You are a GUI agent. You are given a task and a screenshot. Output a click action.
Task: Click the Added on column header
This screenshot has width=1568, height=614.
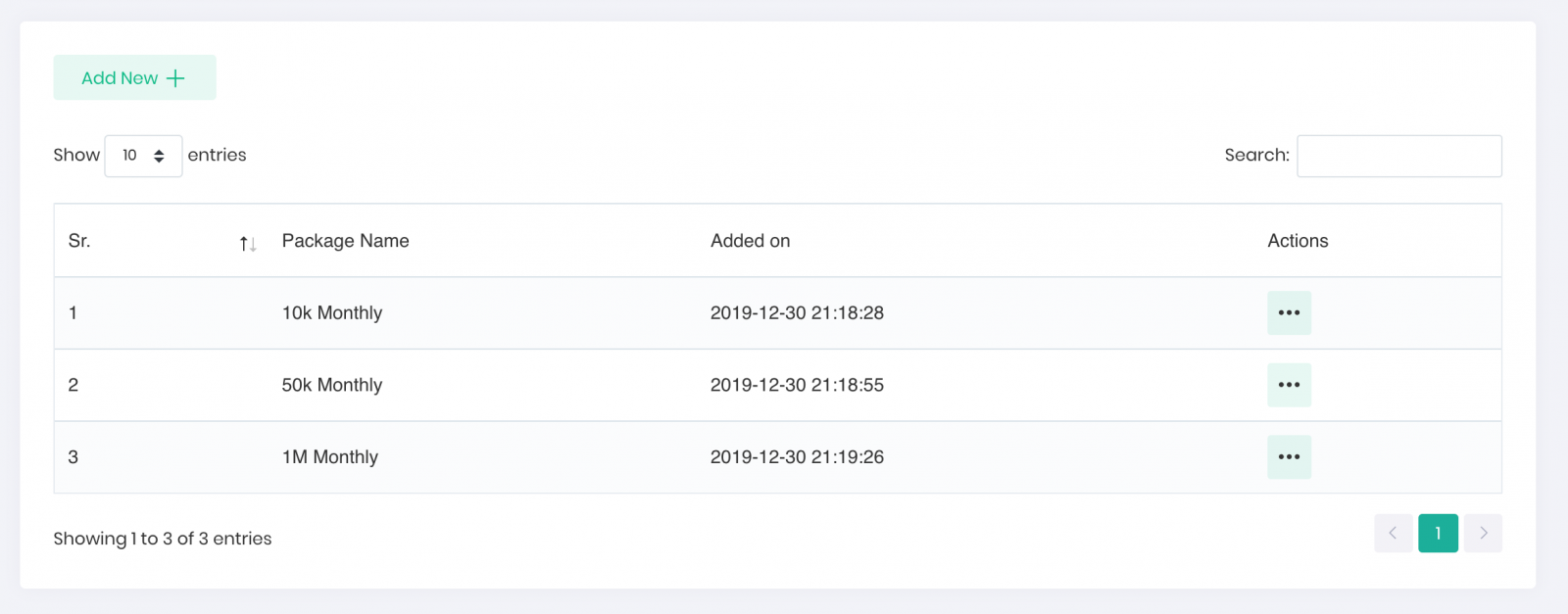pyautogui.click(x=750, y=241)
